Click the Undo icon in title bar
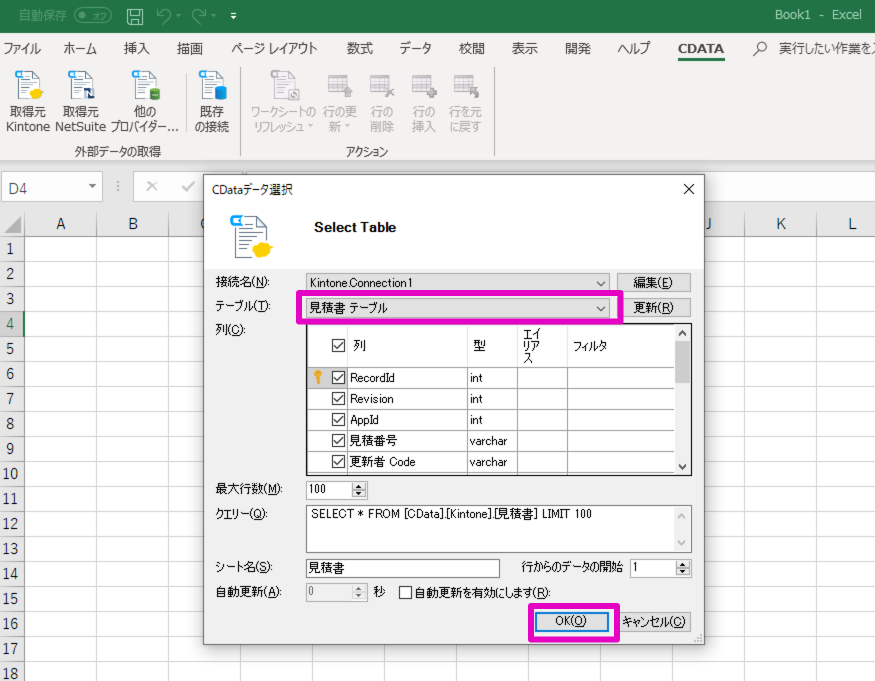The height and width of the screenshot is (681, 875). [164, 16]
